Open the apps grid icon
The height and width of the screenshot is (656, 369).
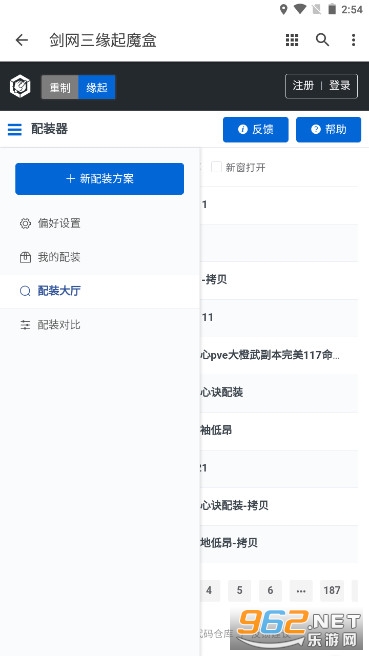pos(292,40)
